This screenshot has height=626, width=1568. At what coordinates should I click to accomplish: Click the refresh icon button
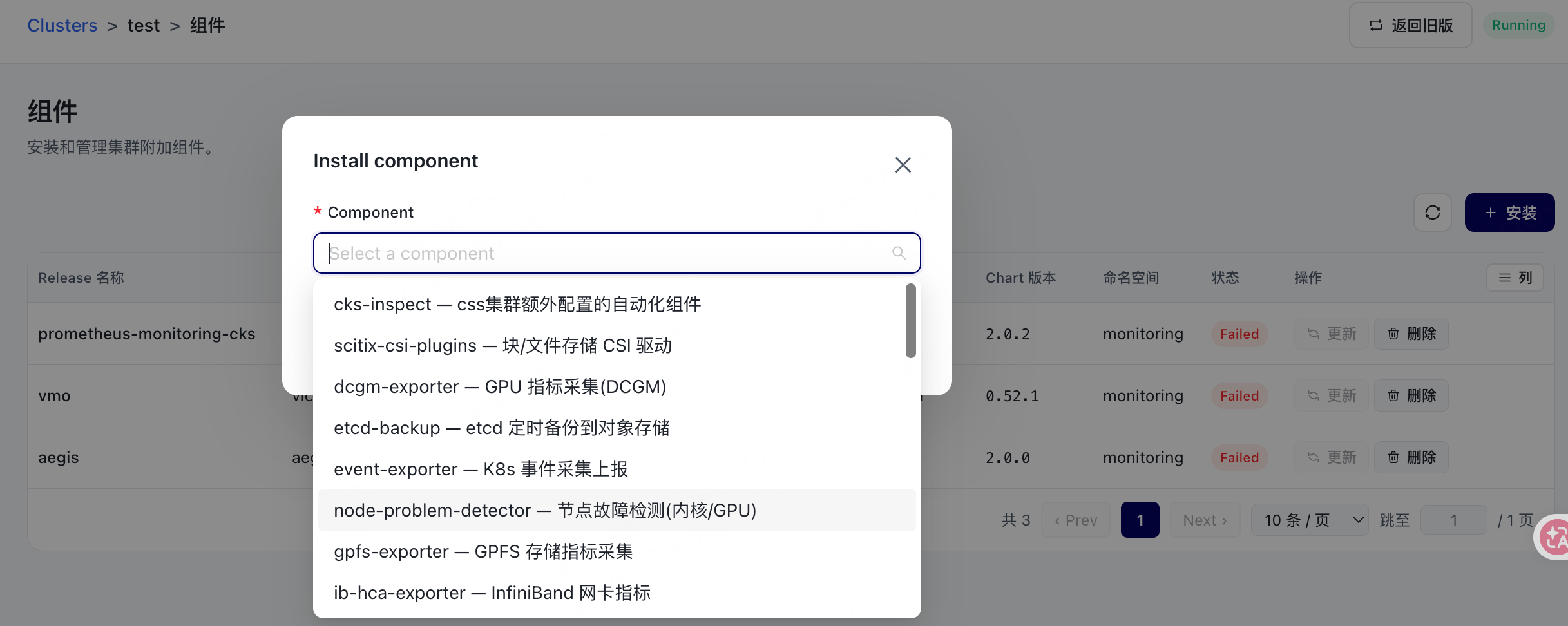pyautogui.click(x=1432, y=213)
